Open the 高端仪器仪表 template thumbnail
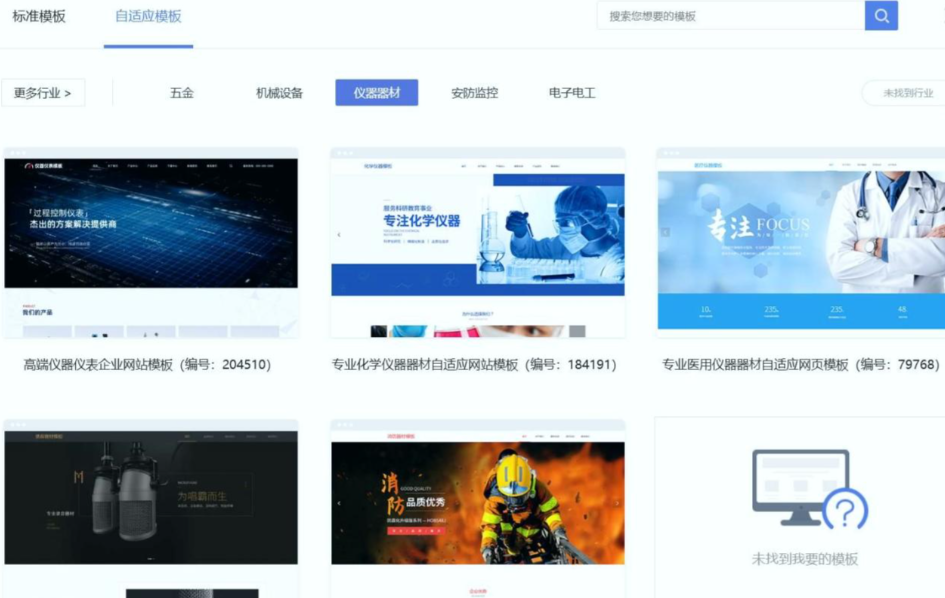This screenshot has width=945, height=598. tap(152, 243)
